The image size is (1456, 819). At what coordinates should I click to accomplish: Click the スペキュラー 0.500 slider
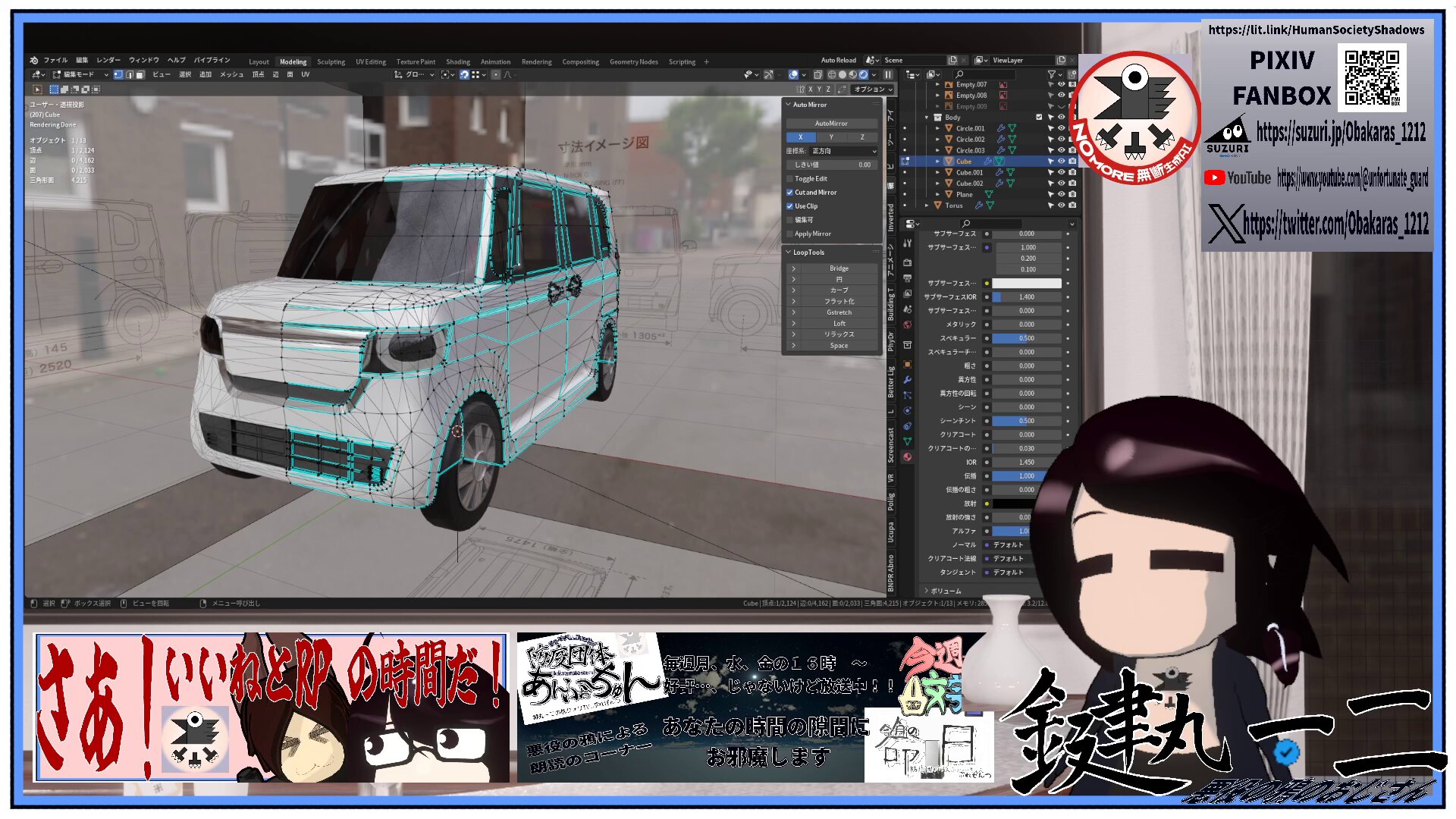click(x=1027, y=338)
